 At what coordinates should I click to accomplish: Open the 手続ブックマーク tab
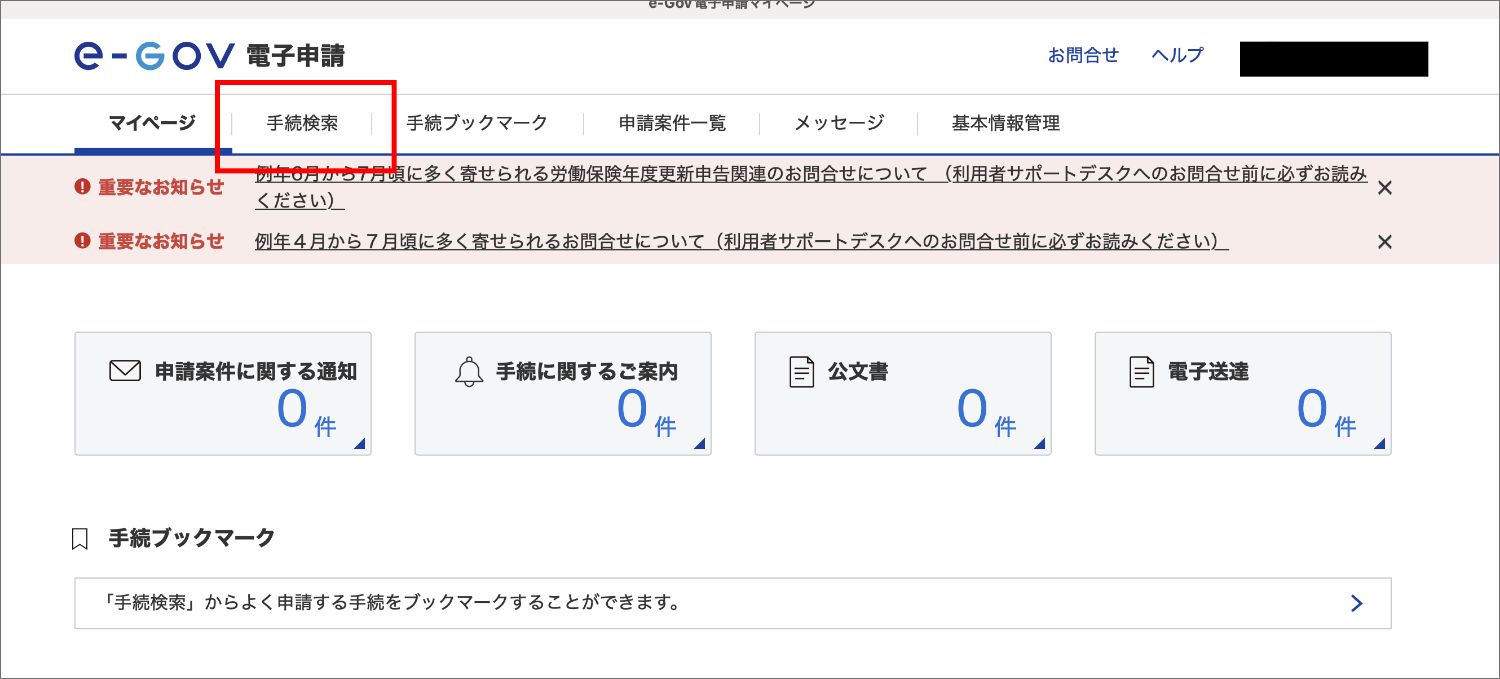click(x=477, y=123)
